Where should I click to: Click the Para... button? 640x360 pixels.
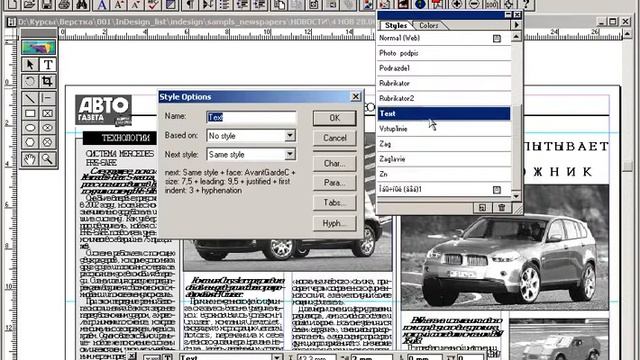click(x=335, y=183)
